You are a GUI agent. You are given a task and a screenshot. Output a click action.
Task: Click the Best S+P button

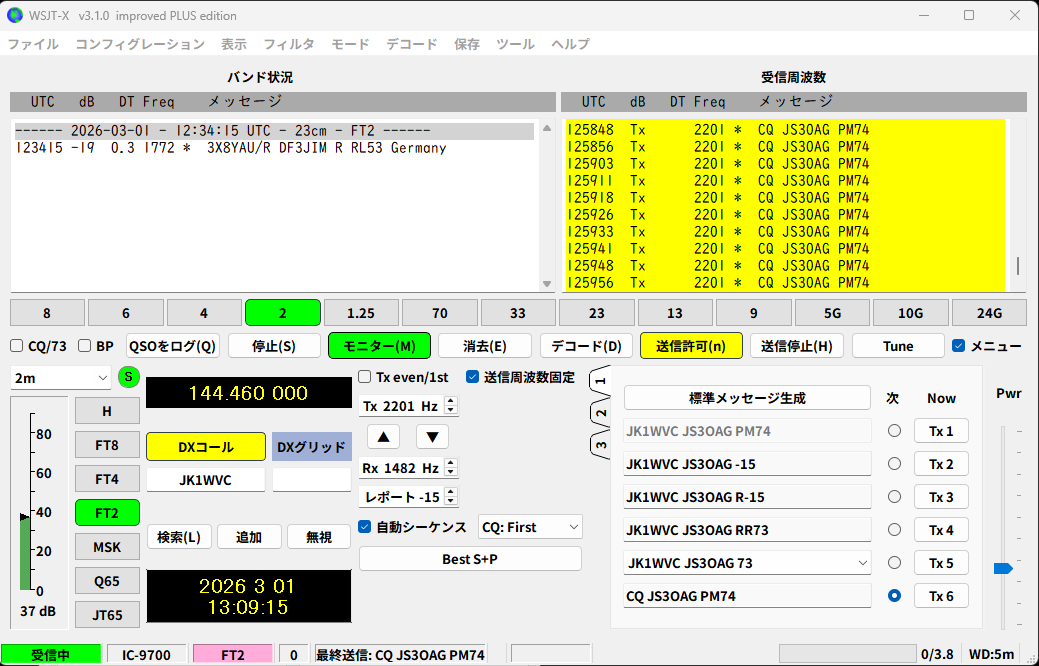click(470, 559)
